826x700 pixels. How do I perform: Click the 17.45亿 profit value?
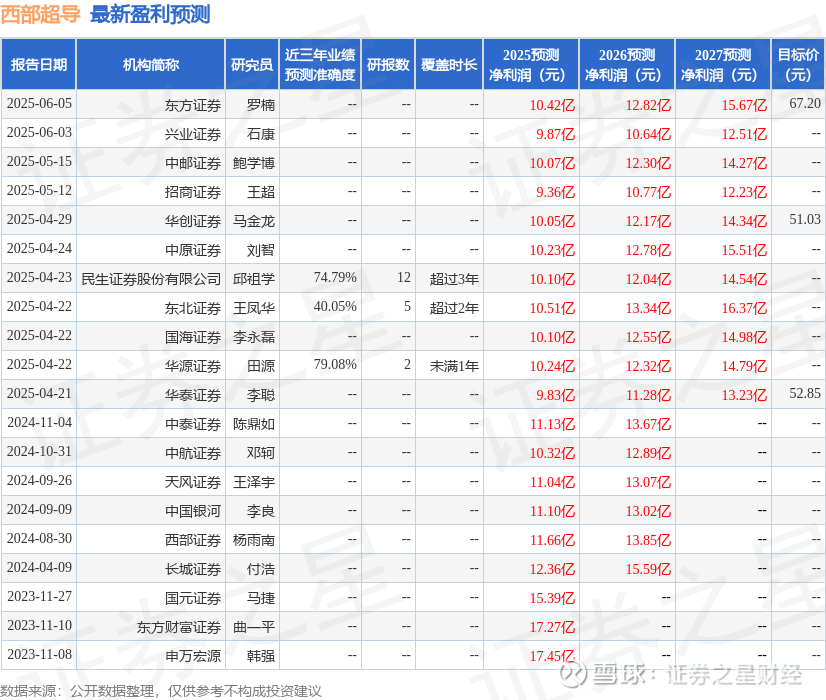552,656
